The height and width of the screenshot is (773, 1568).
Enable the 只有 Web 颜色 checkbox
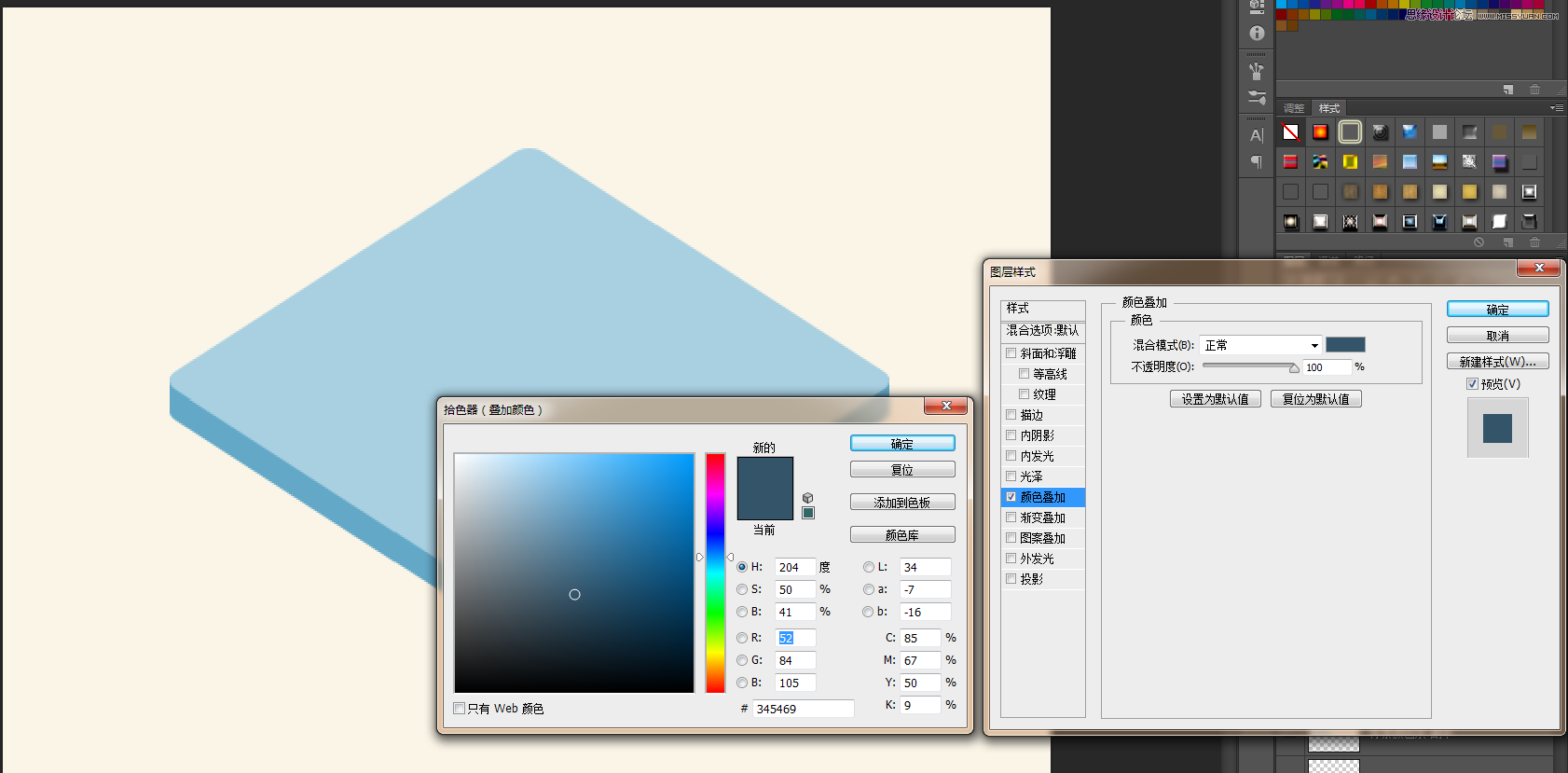(460, 709)
